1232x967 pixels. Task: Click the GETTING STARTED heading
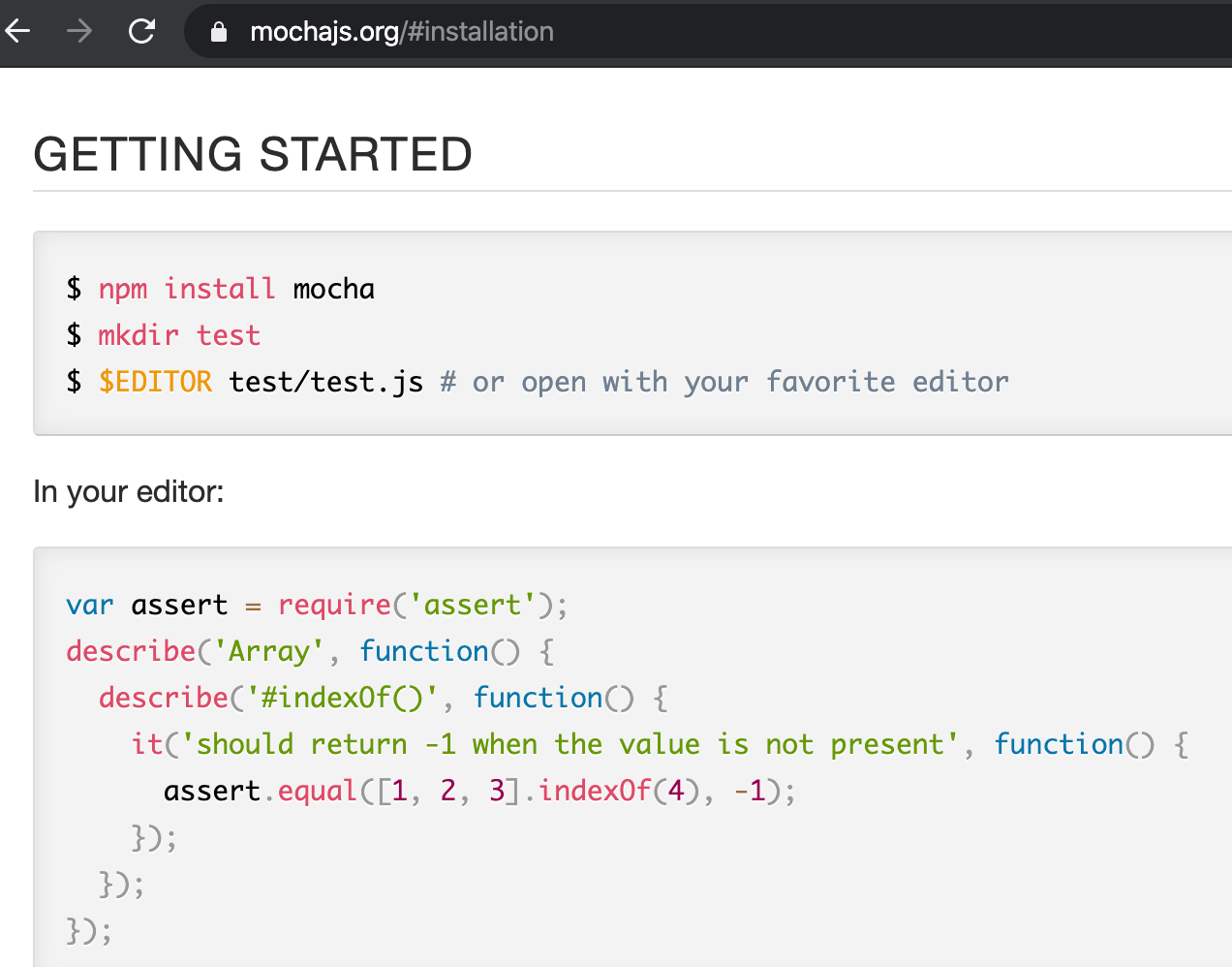click(253, 155)
